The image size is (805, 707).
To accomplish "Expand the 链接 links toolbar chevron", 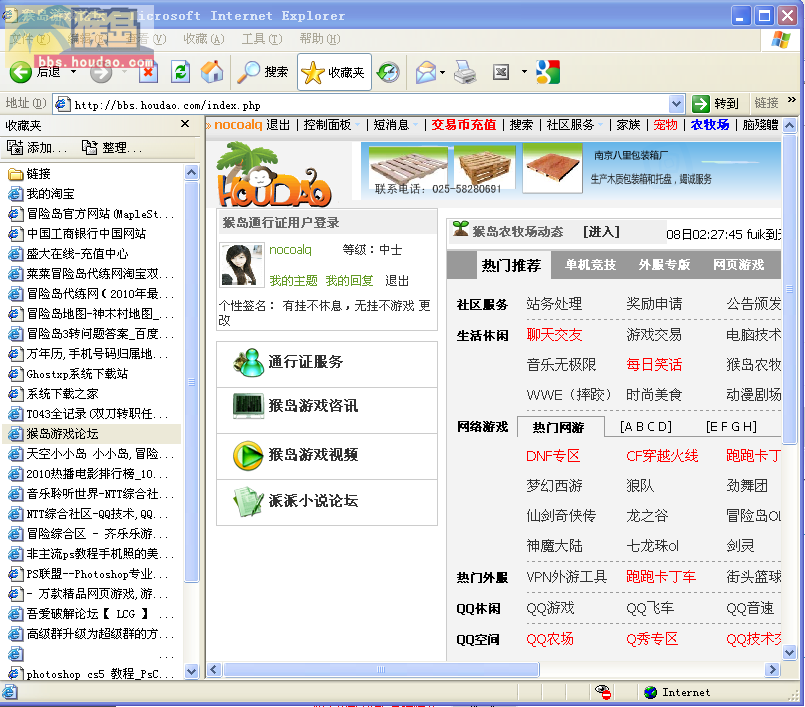I will pyautogui.click(x=791, y=100).
